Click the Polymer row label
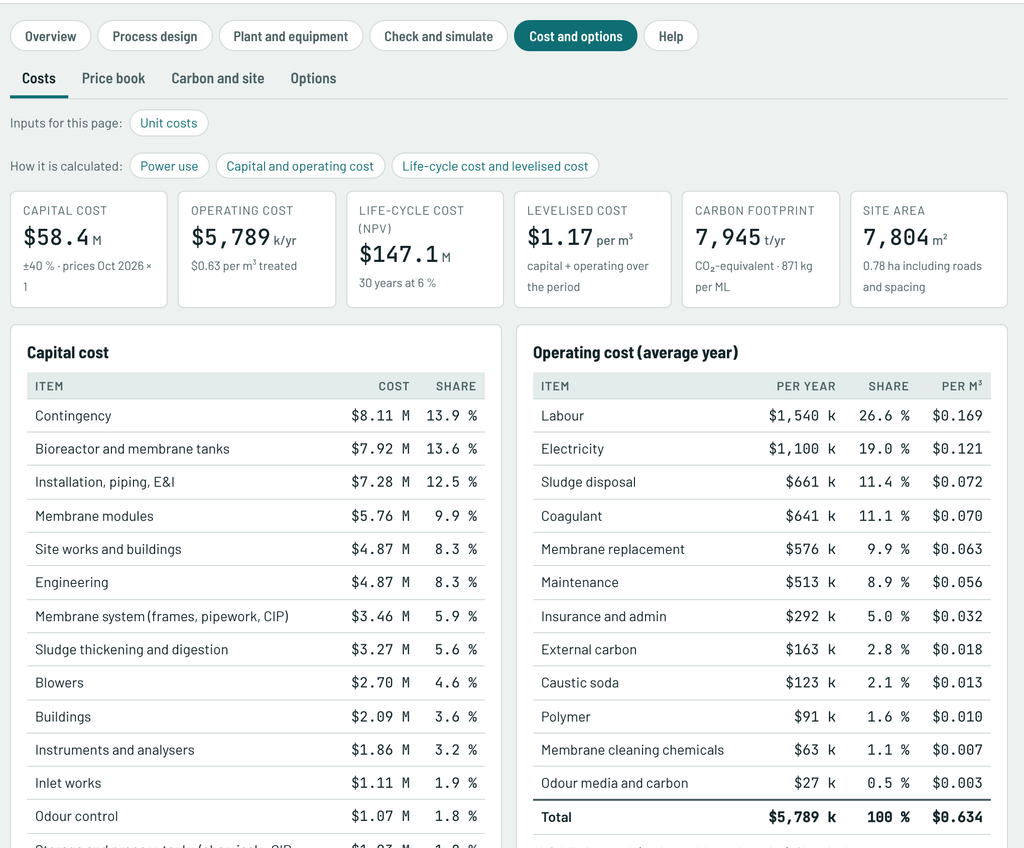 pos(566,717)
